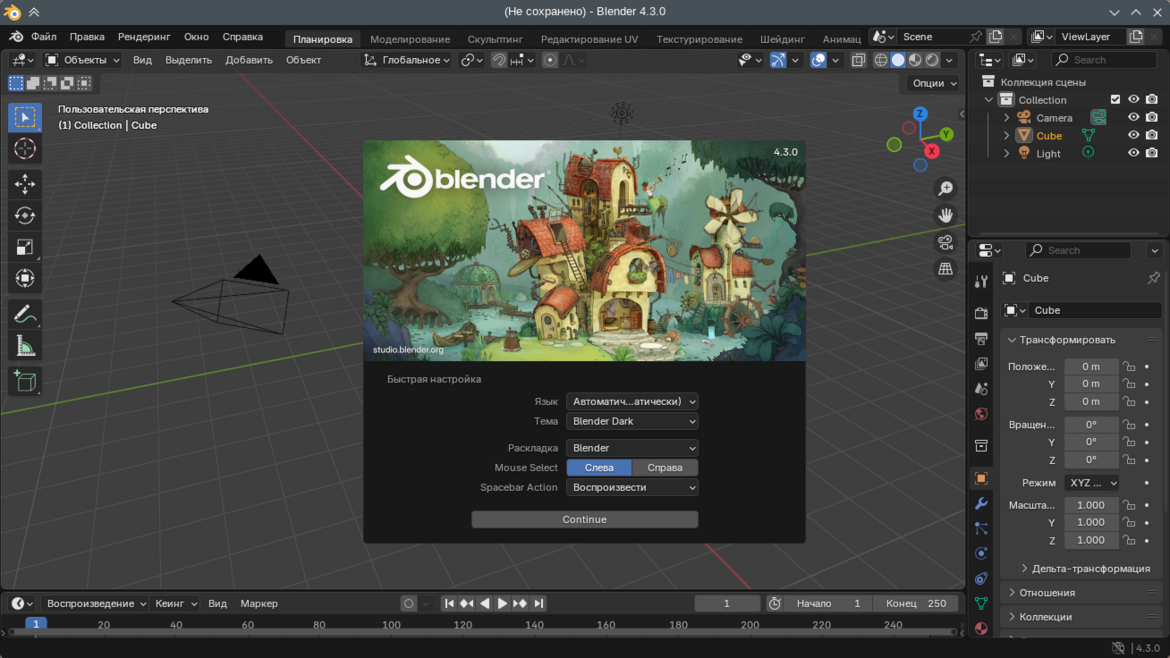Select the Transform tool
Viewport: 1170px width, 658px height.
pyautogui.click(x=25, y=278)
